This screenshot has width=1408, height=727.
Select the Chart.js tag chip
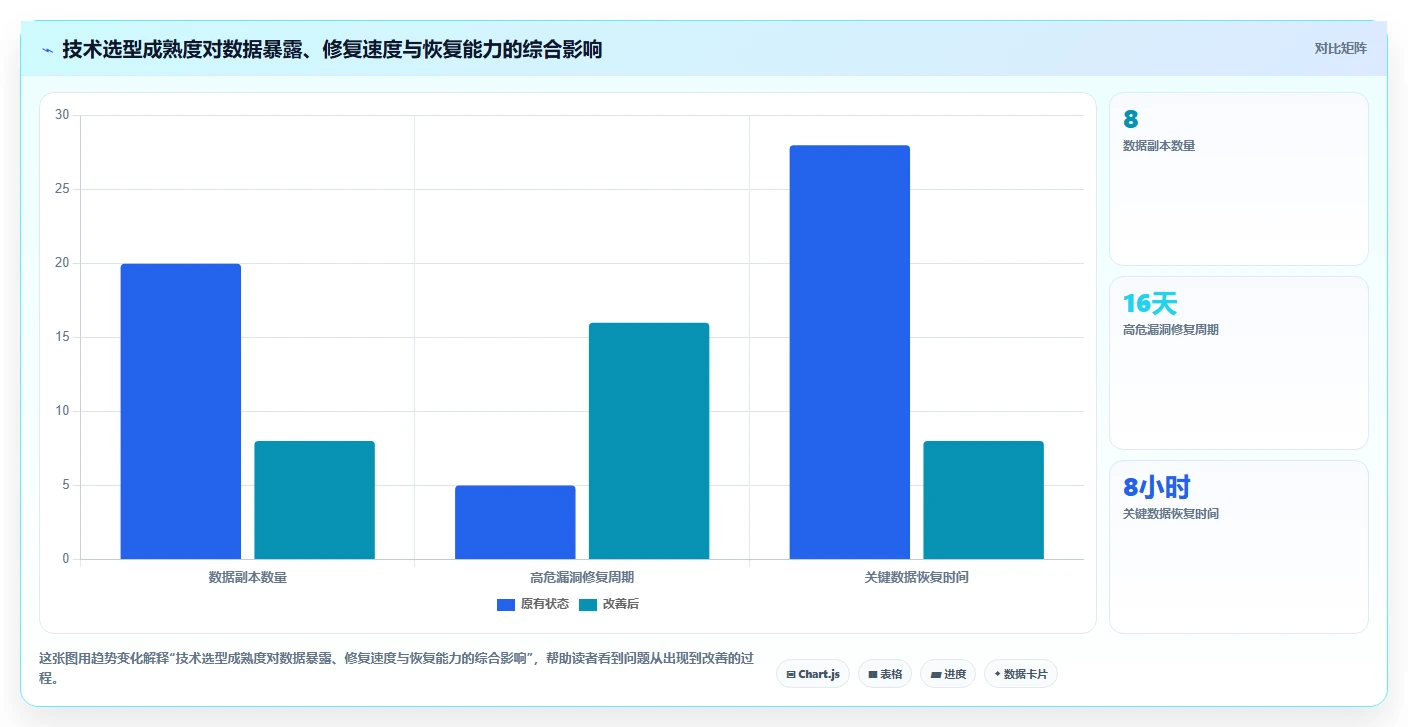tap(813, 674)
